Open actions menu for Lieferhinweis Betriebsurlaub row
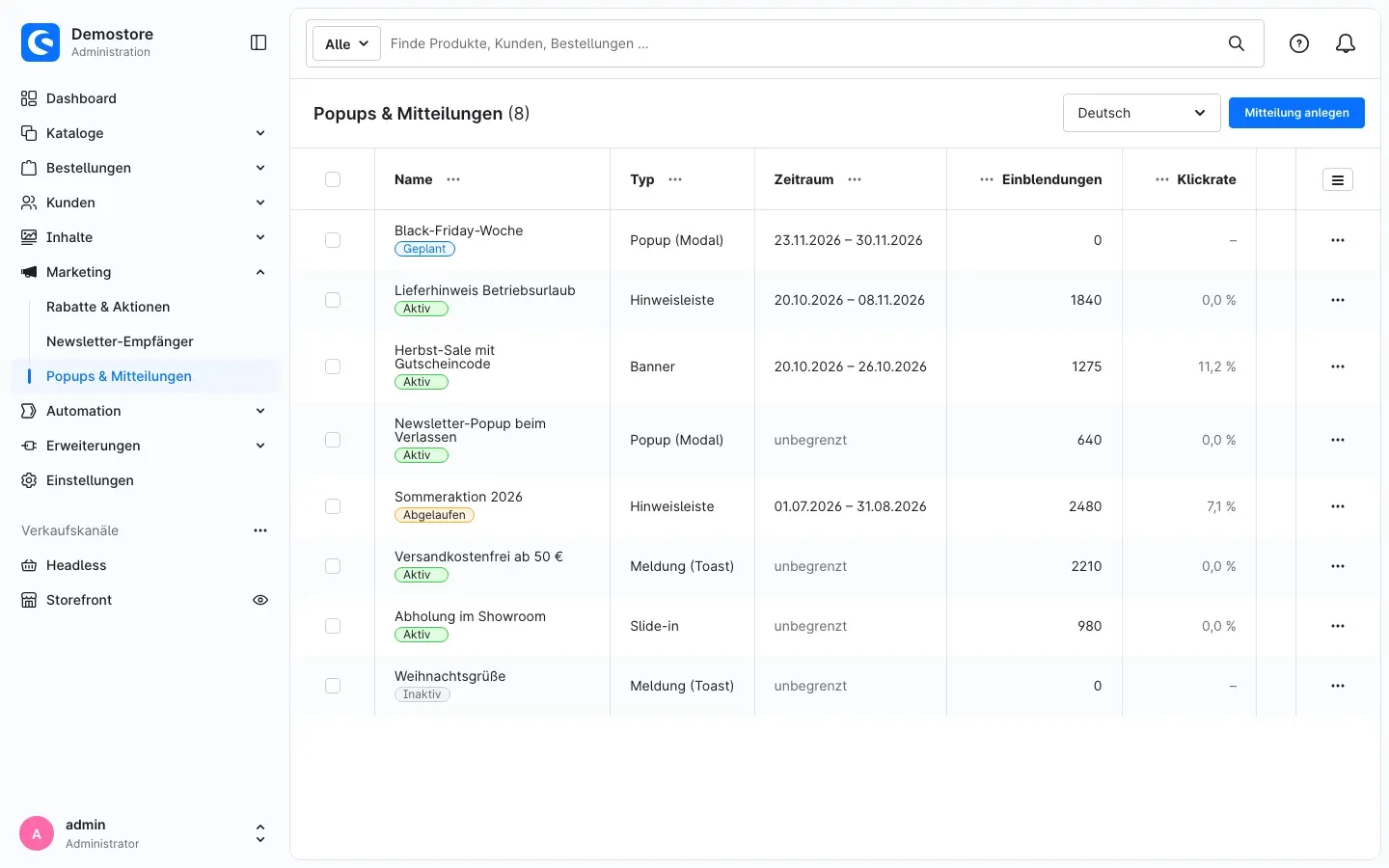The image size is (1389, 868). (x=1338, y=300)
